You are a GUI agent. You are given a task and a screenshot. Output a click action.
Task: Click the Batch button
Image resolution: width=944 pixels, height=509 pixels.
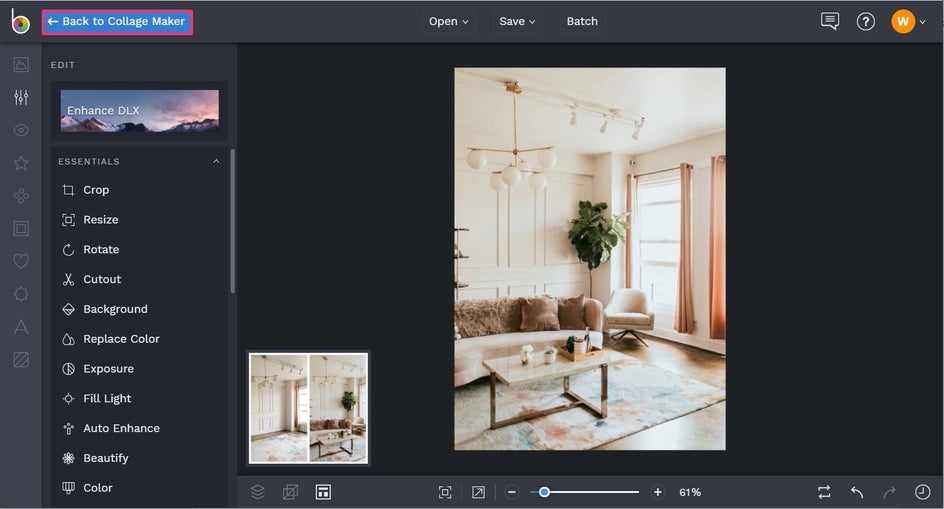point(582,21)
